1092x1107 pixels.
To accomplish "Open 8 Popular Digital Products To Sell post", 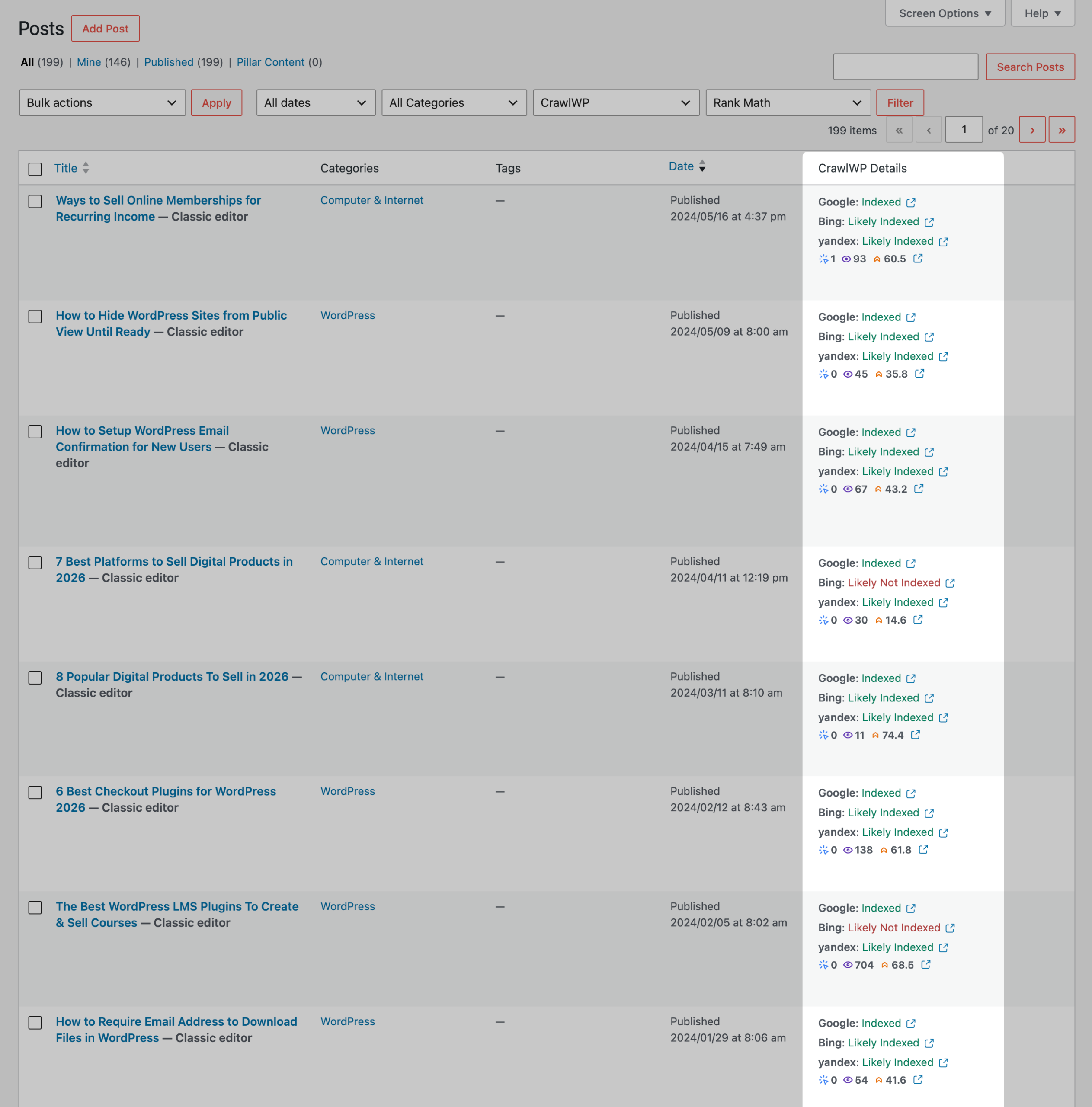I will coord(172,677).
